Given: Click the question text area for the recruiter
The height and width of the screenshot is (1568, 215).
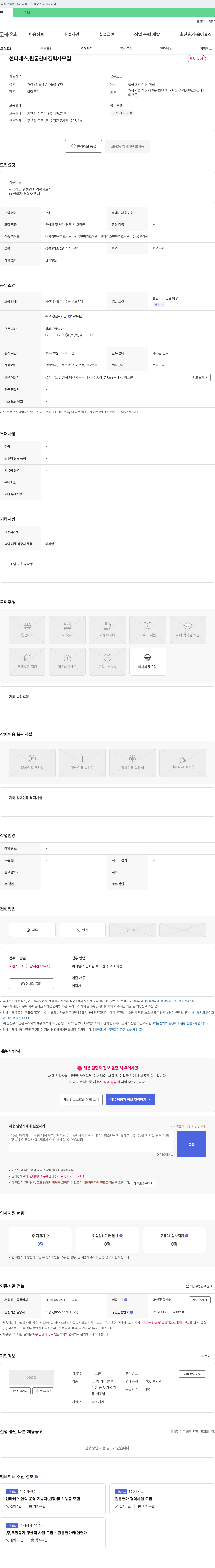Looking at the screenshot, I should [91, 1142].
